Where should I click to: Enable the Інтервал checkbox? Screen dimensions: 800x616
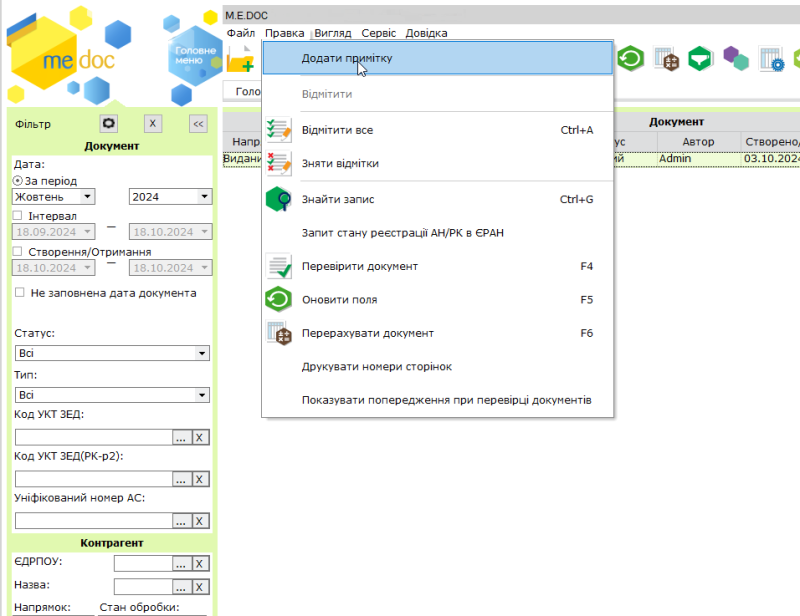(17, 215)
